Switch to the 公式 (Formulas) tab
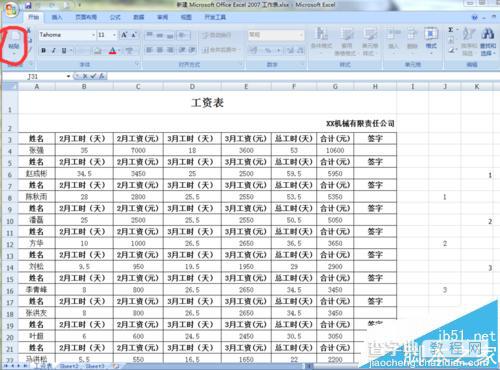Viewport: 500px width, 370px height. click(x=115, y=17)
